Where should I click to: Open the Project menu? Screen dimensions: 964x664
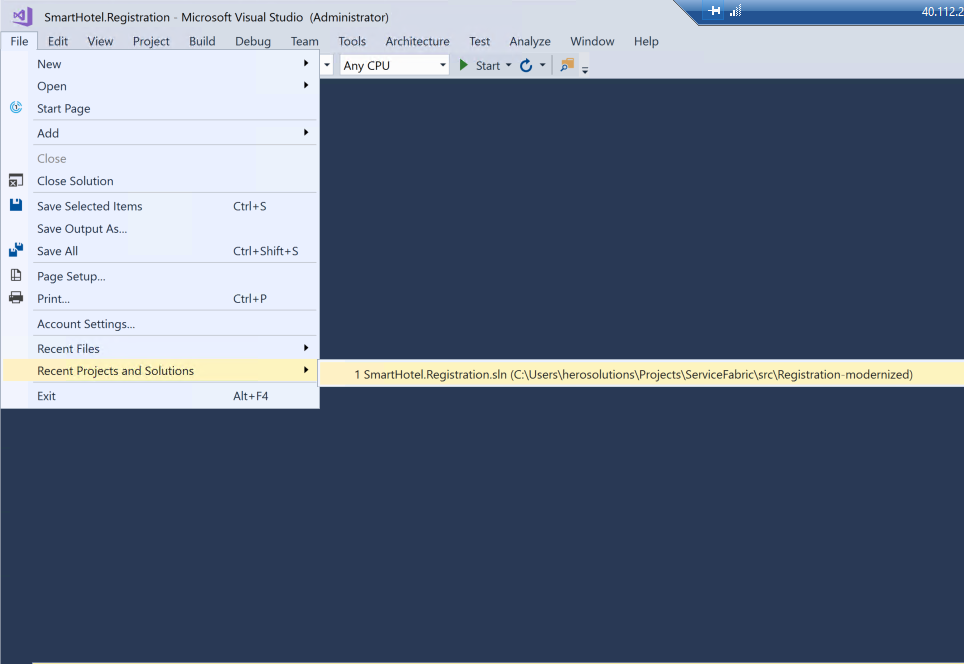(151, 41)
